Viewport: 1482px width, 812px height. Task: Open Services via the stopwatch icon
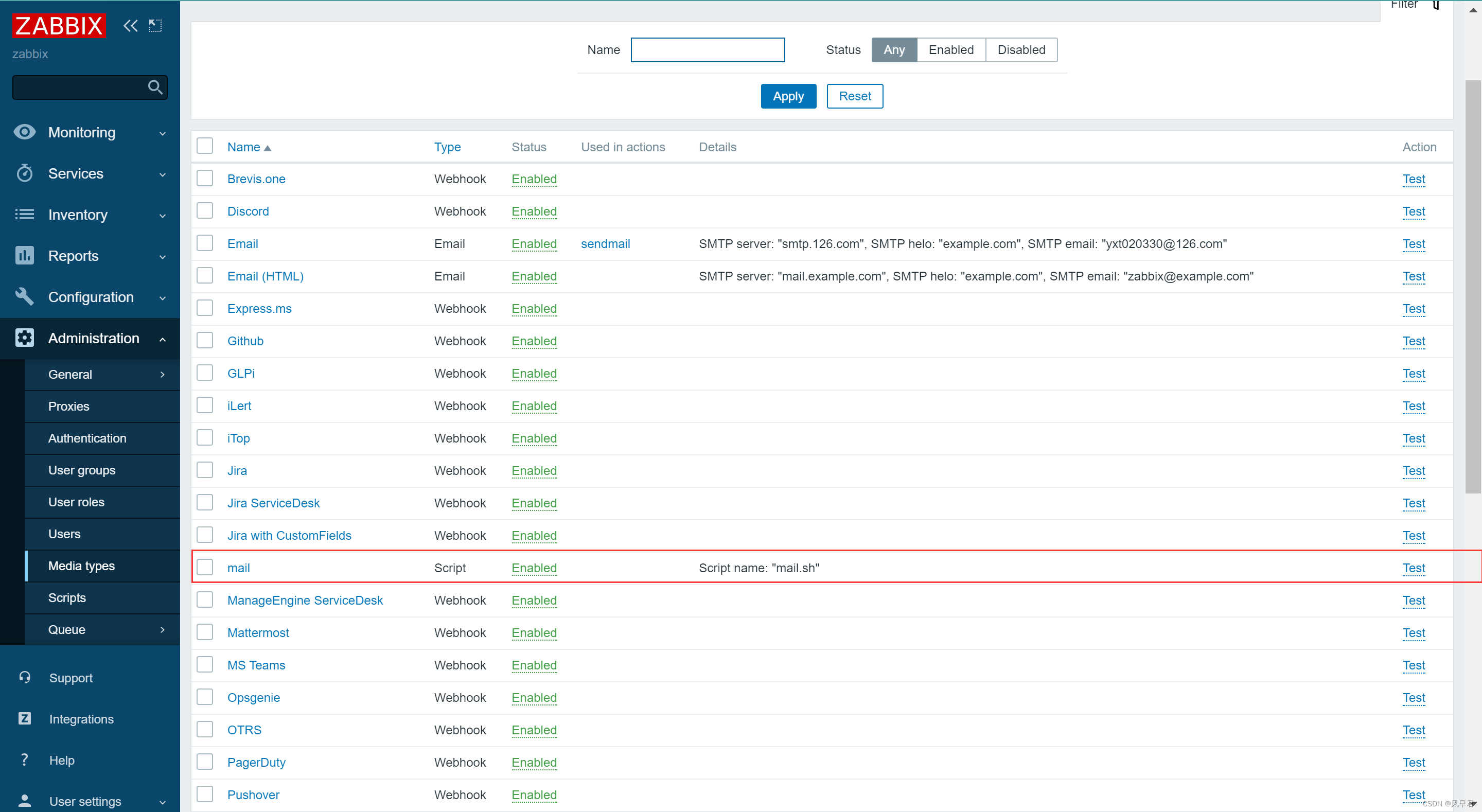click(x=24, y=173)
